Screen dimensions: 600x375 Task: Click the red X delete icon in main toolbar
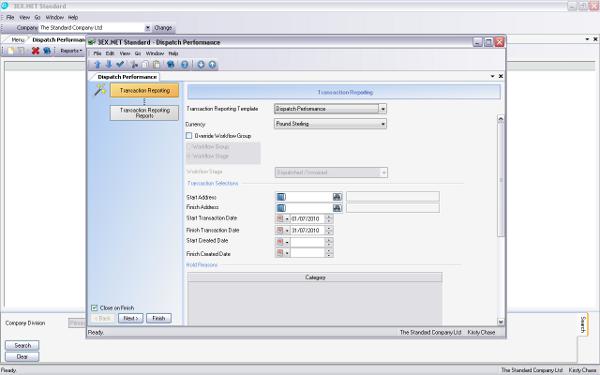point(36,51)
